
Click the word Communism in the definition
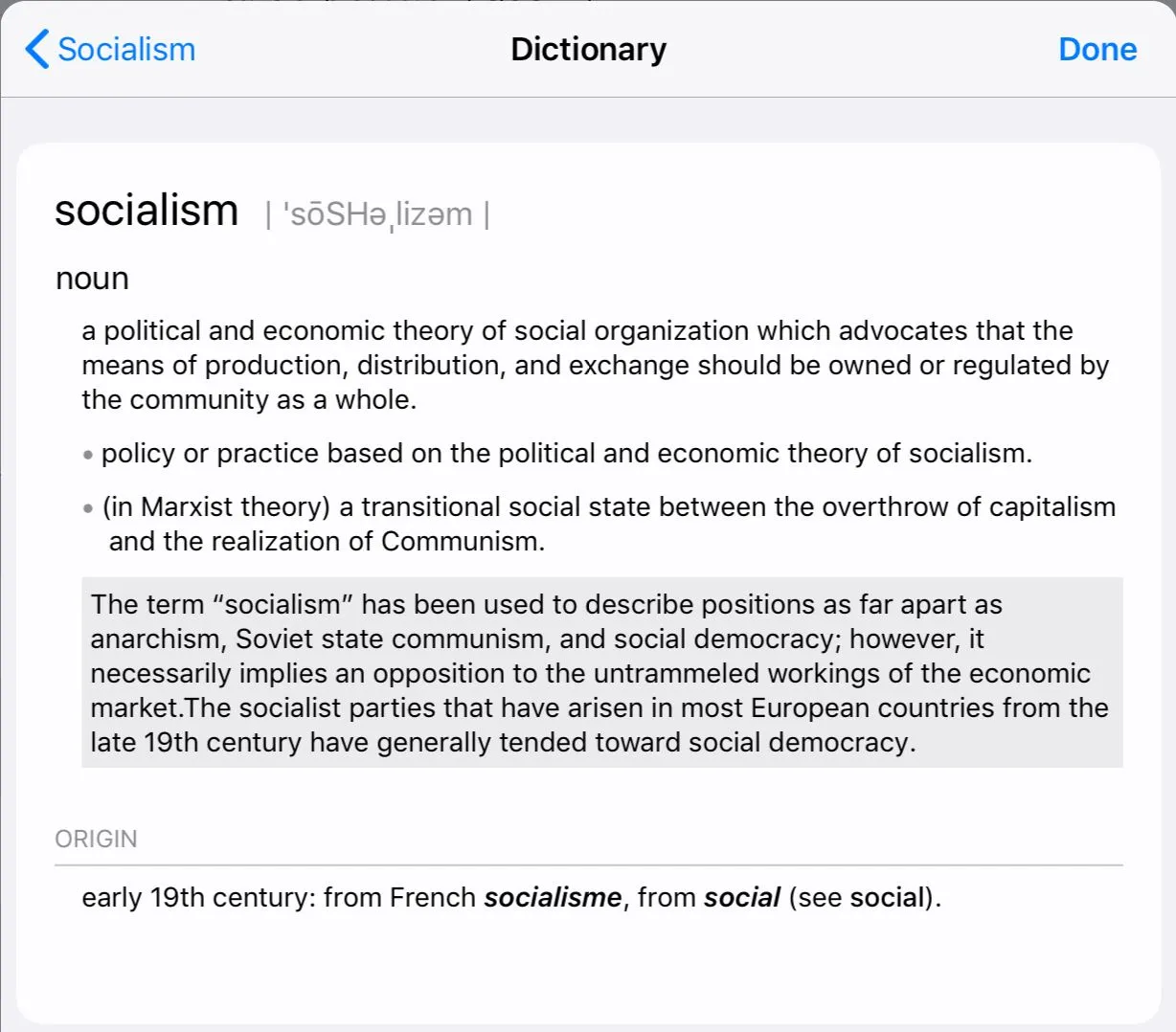point(461,541)
